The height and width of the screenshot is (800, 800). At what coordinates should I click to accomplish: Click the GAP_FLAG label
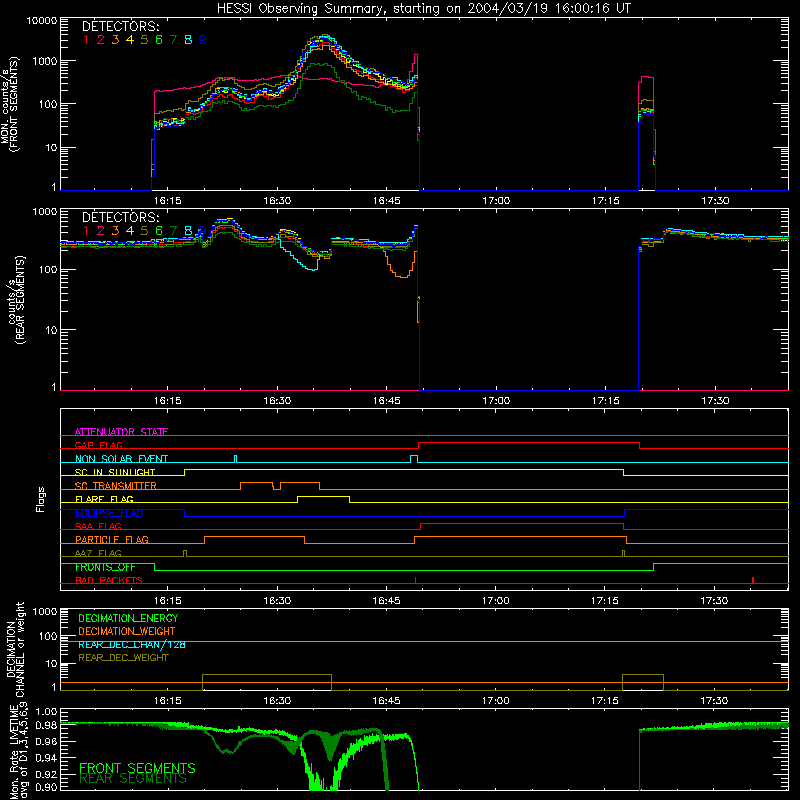pyautogui.click(x=98, y=445)
